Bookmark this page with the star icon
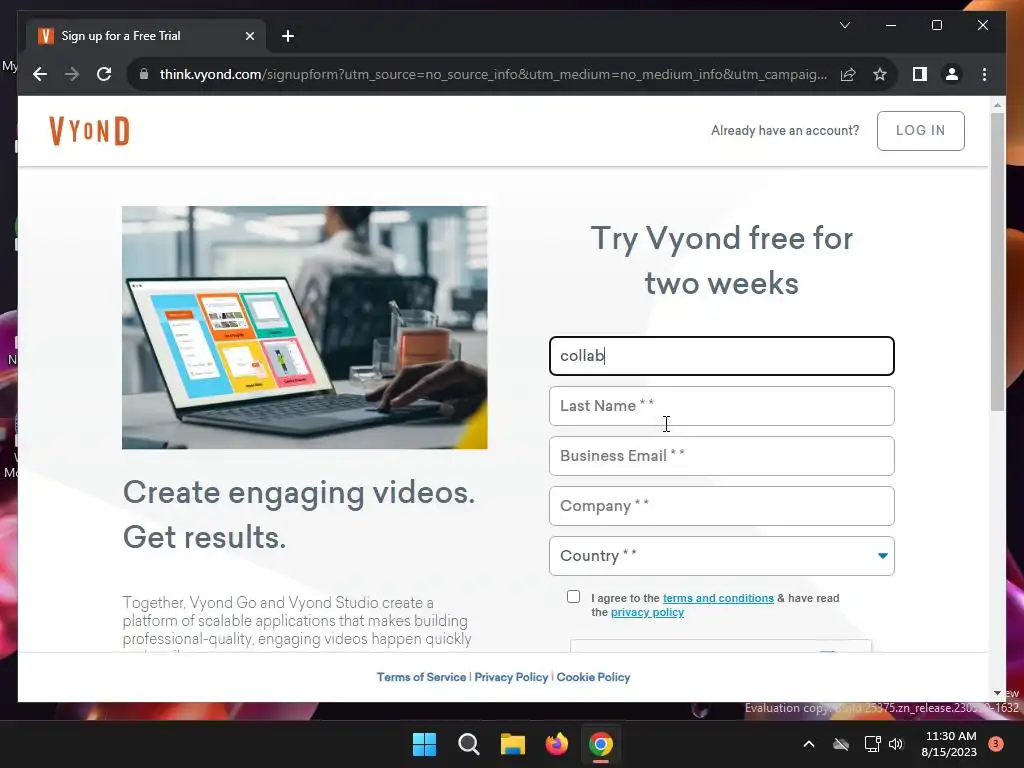This screenshot has height=768, width=1024. coord(880,74)
